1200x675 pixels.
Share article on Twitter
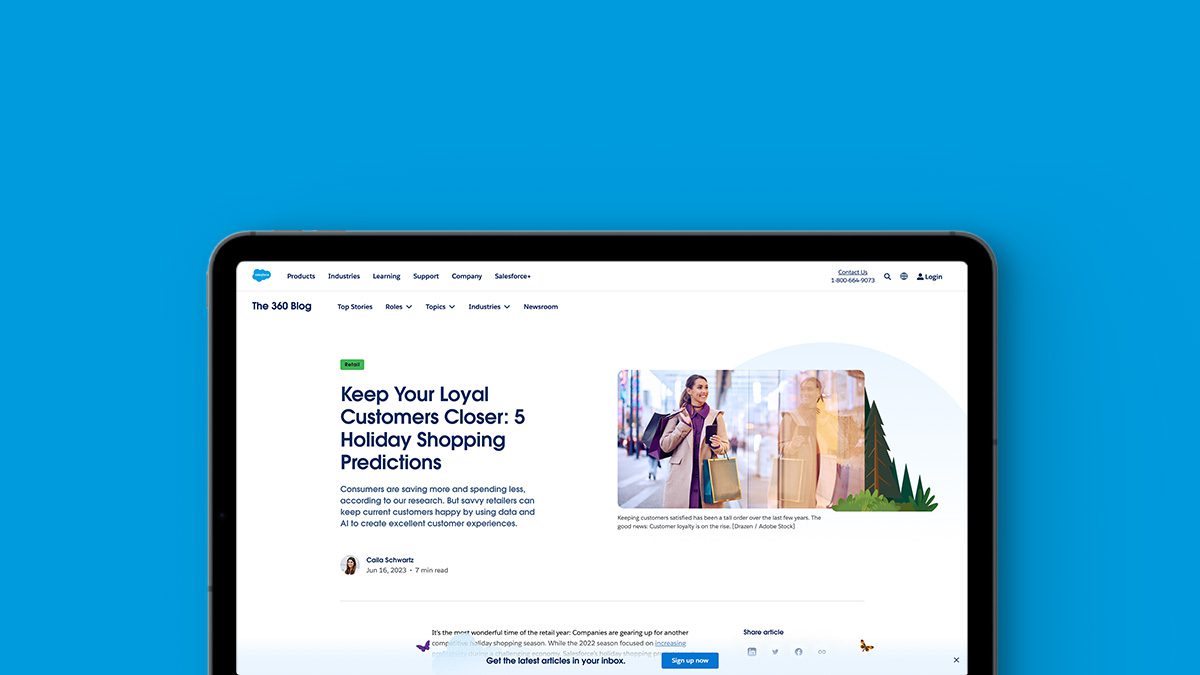coord(775,652)
